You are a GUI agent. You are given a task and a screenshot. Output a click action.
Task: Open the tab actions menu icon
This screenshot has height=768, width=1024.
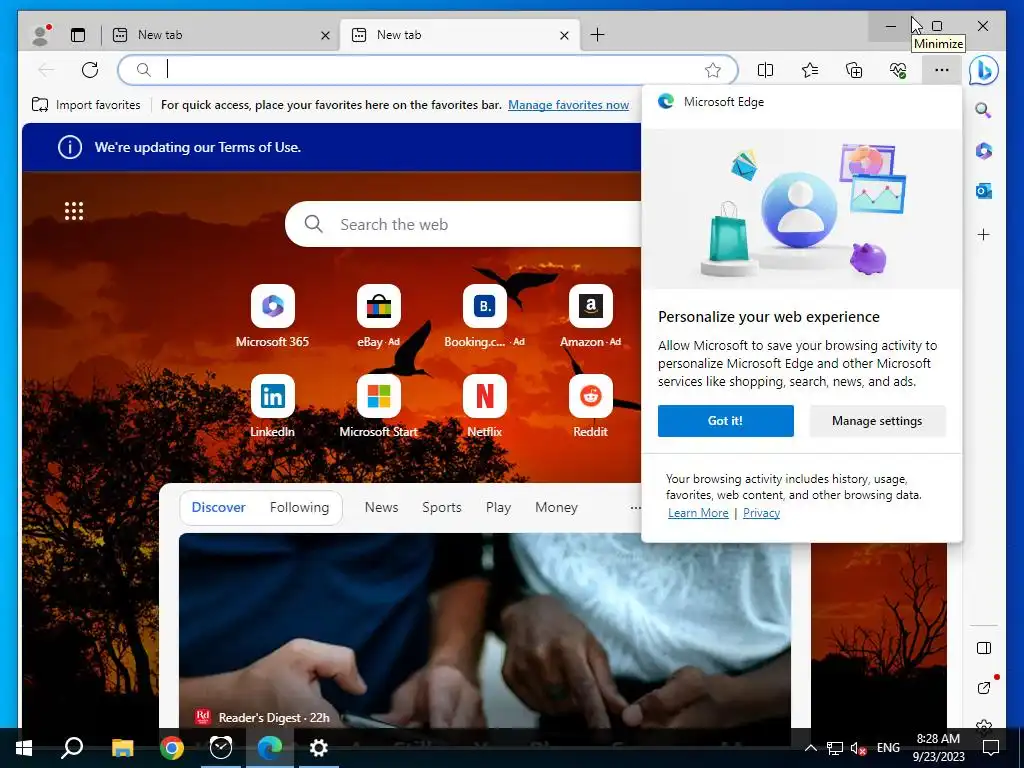(78, 35)
